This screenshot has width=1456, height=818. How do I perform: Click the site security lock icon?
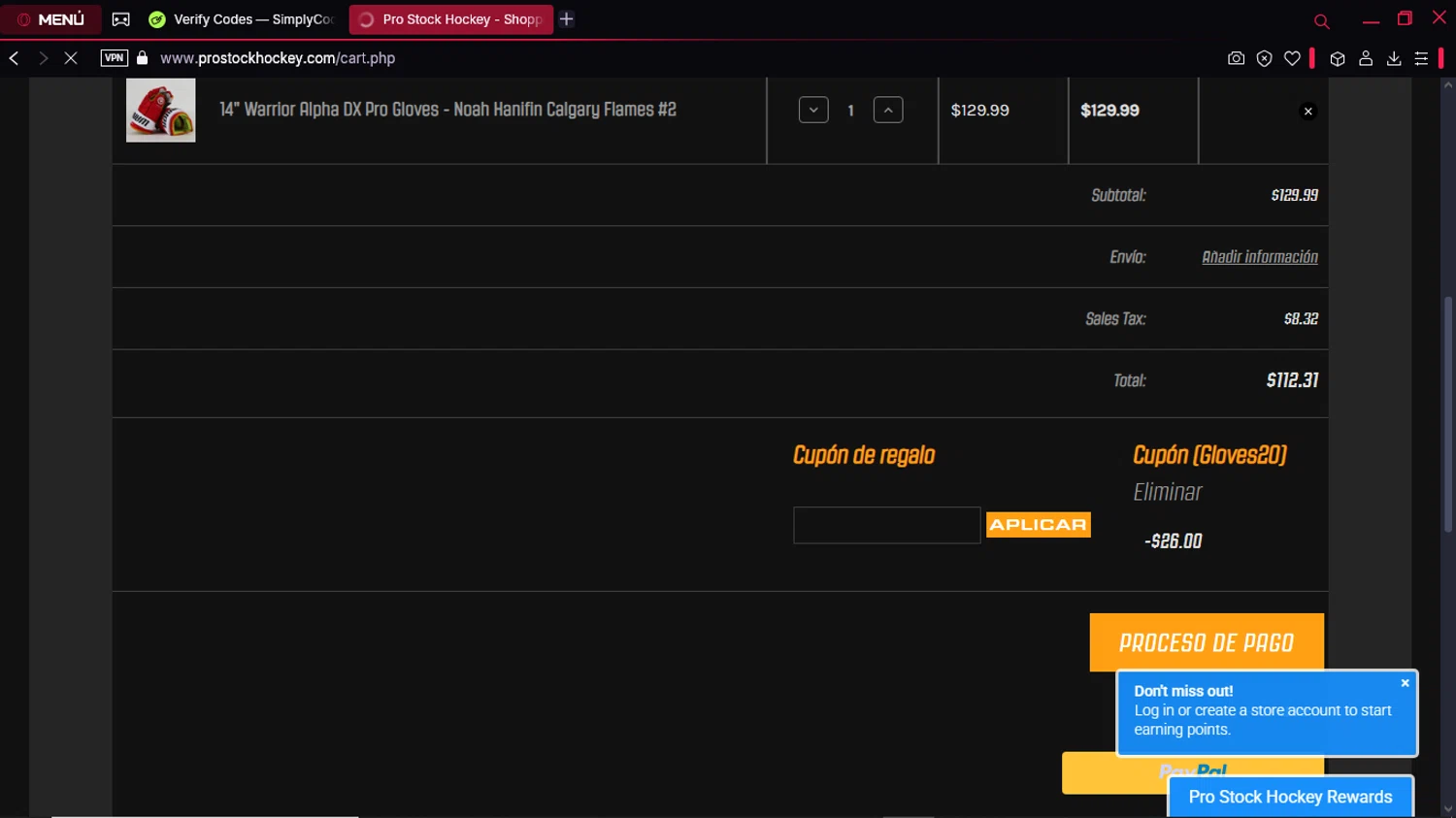(143, 58)
